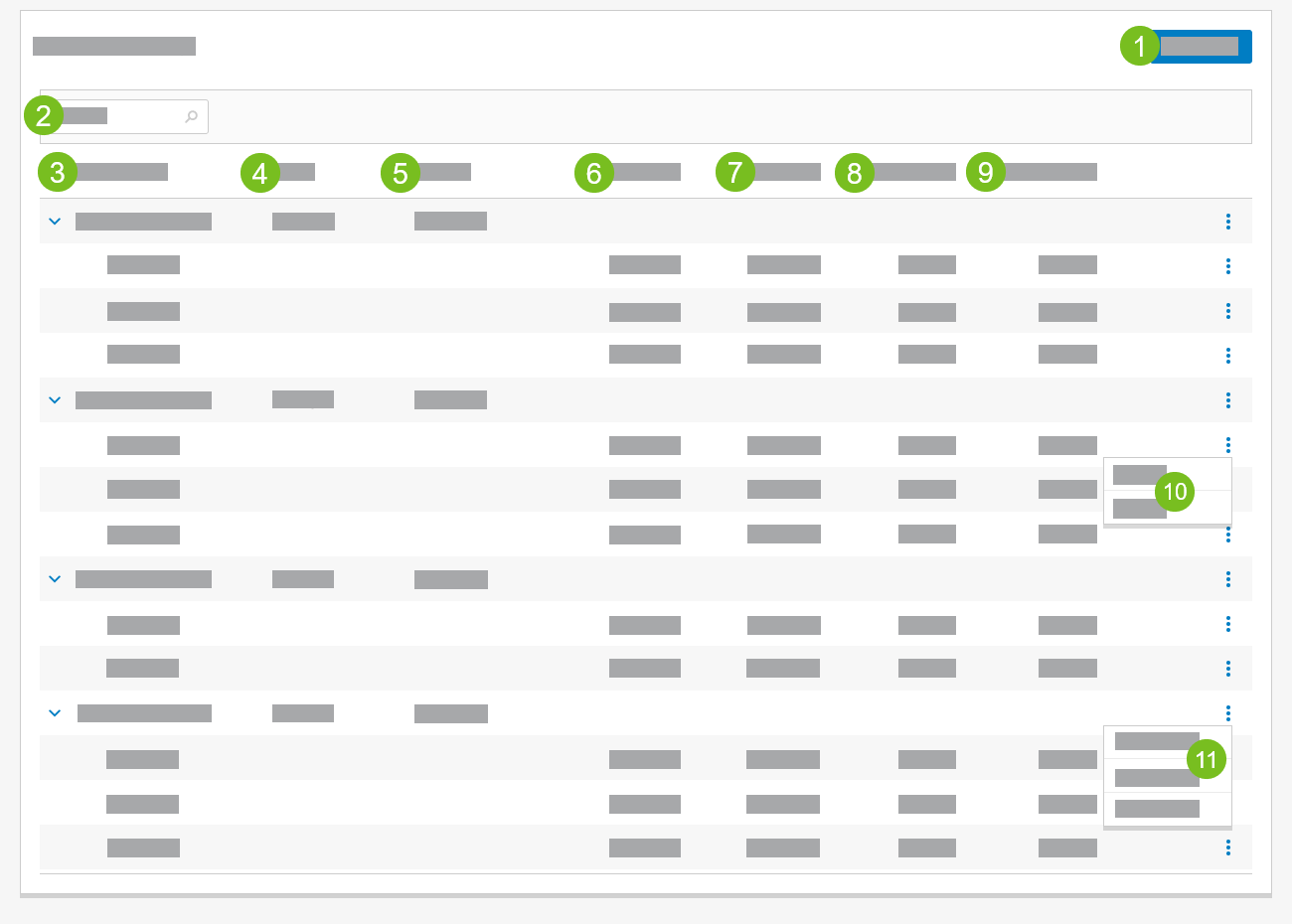Collapse the second group row using its chevron
The width and height of the screenshot is (1292, 924).
[x=55, y=400]
